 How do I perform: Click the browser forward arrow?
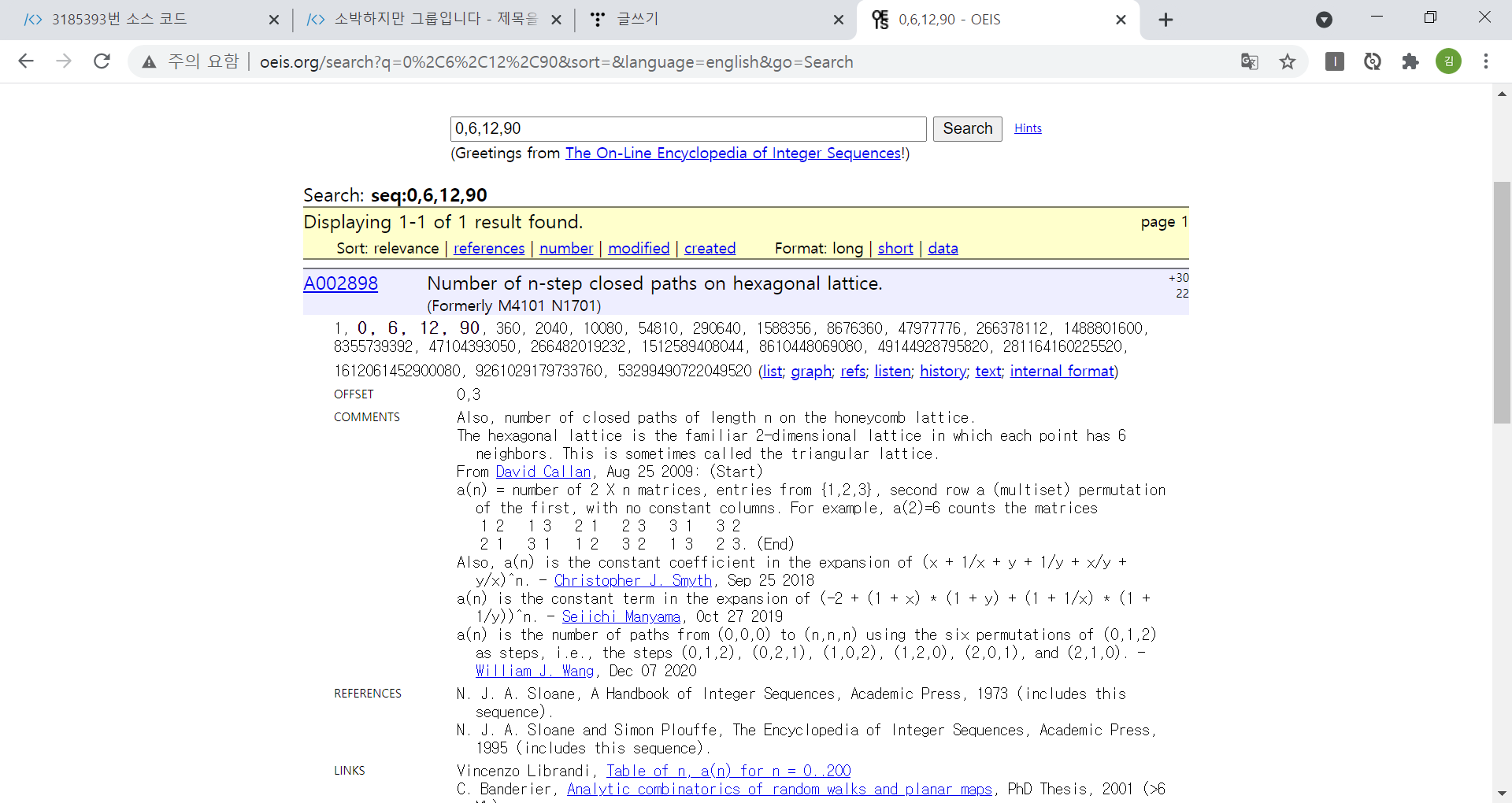pos(64,61)
